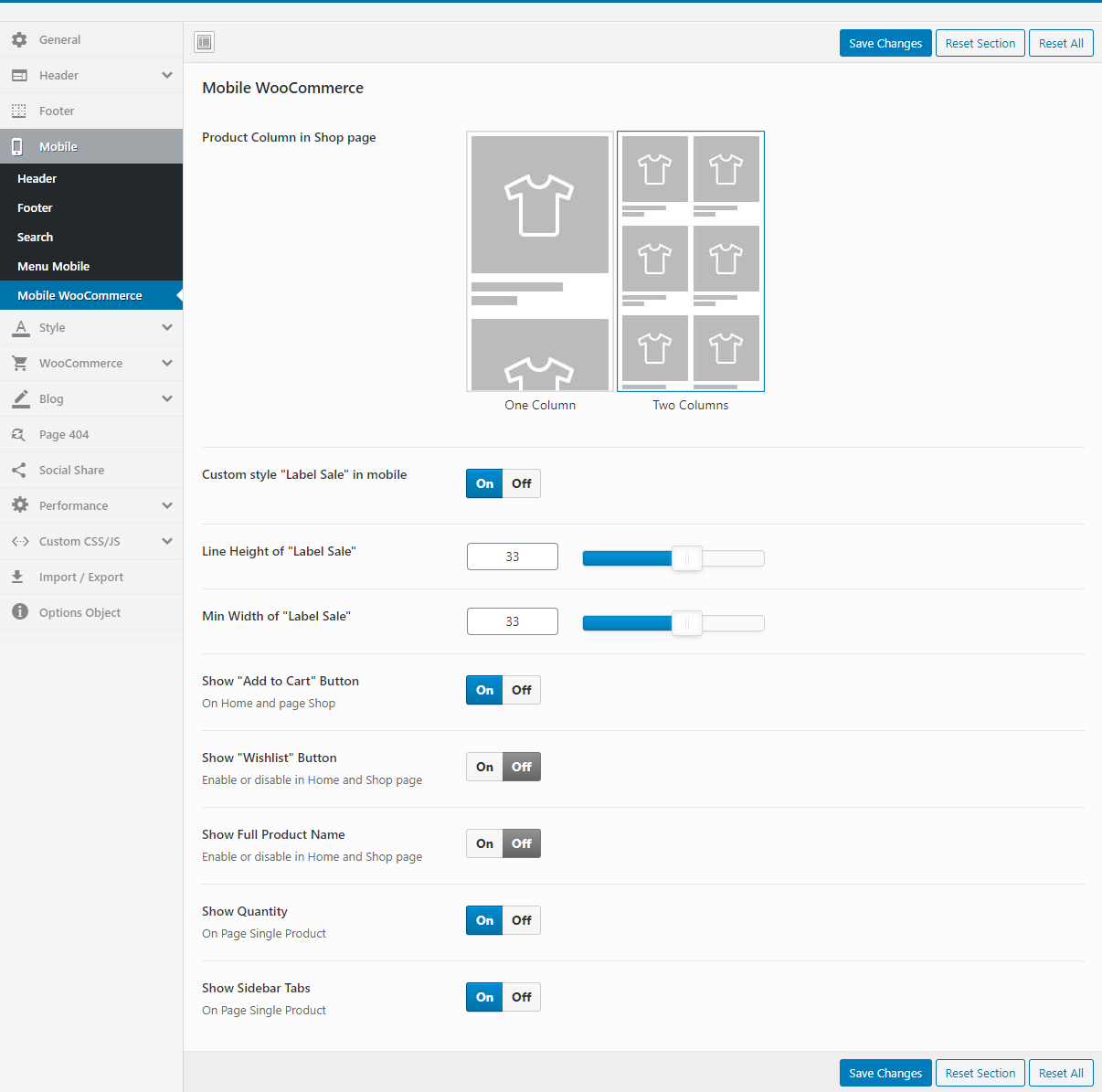Click the WooCommerce cart icon
The image size is (1102, 1092).
(x=19, y=363)
